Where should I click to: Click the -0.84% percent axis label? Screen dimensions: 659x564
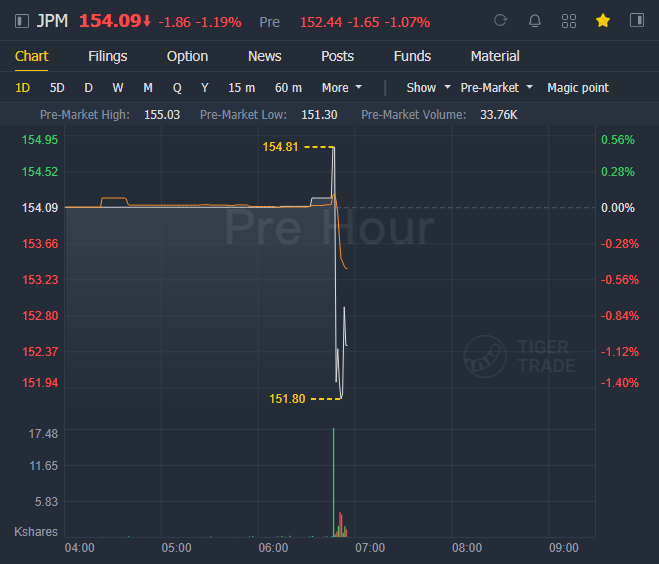(x=619, y=316)
